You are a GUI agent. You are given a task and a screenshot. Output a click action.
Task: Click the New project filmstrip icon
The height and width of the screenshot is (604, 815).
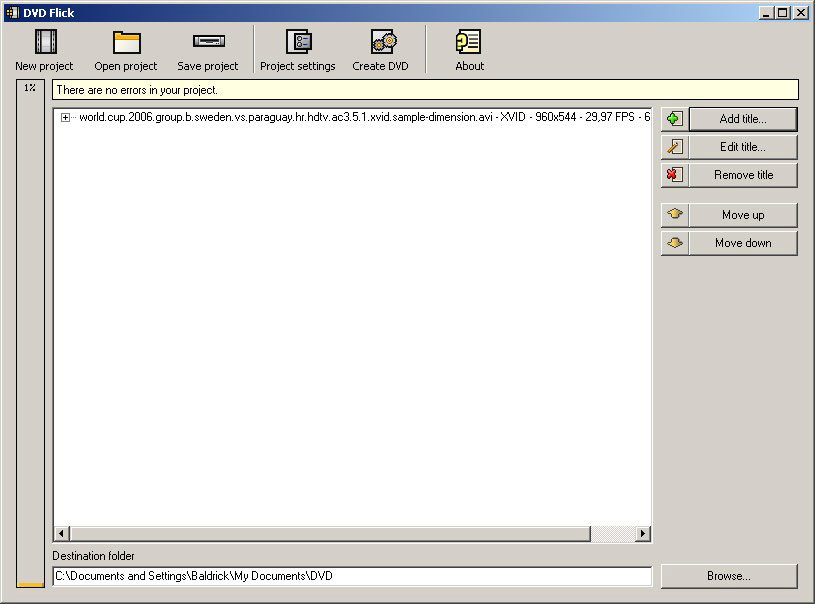click(x=46, y=42)
